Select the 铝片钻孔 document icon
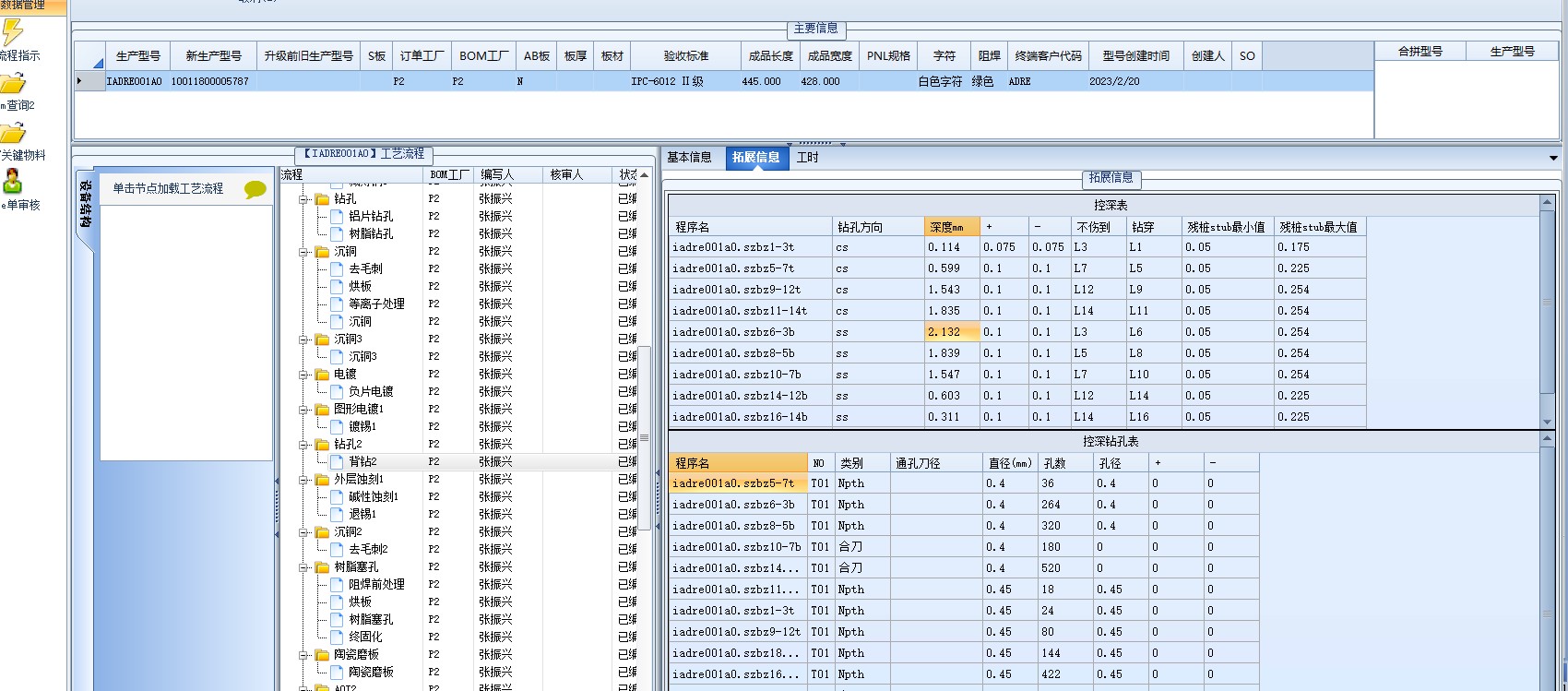 point(337,217)
